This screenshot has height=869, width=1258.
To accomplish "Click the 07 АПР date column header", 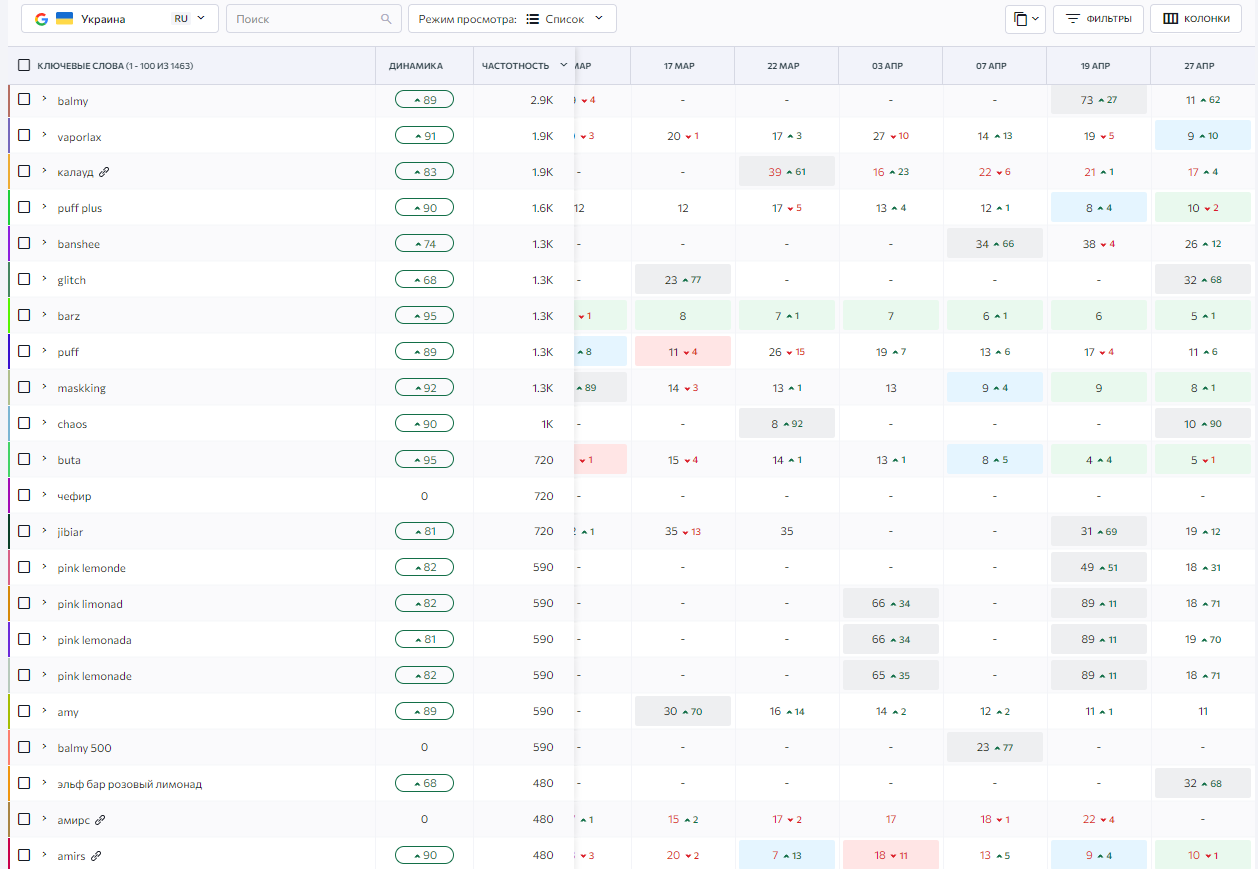I will [x=991, y=66].
